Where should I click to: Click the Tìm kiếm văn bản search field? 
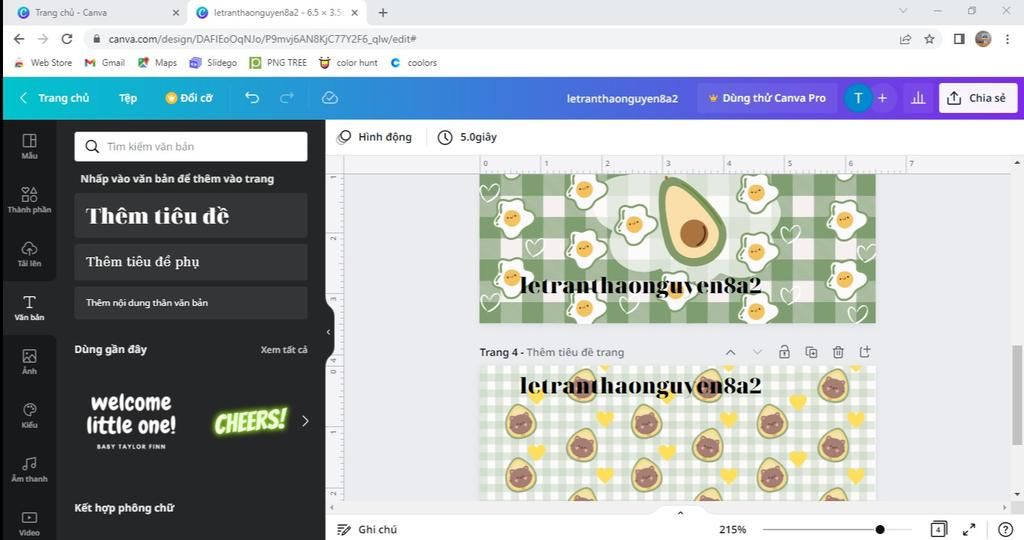[x=191, y=146]
